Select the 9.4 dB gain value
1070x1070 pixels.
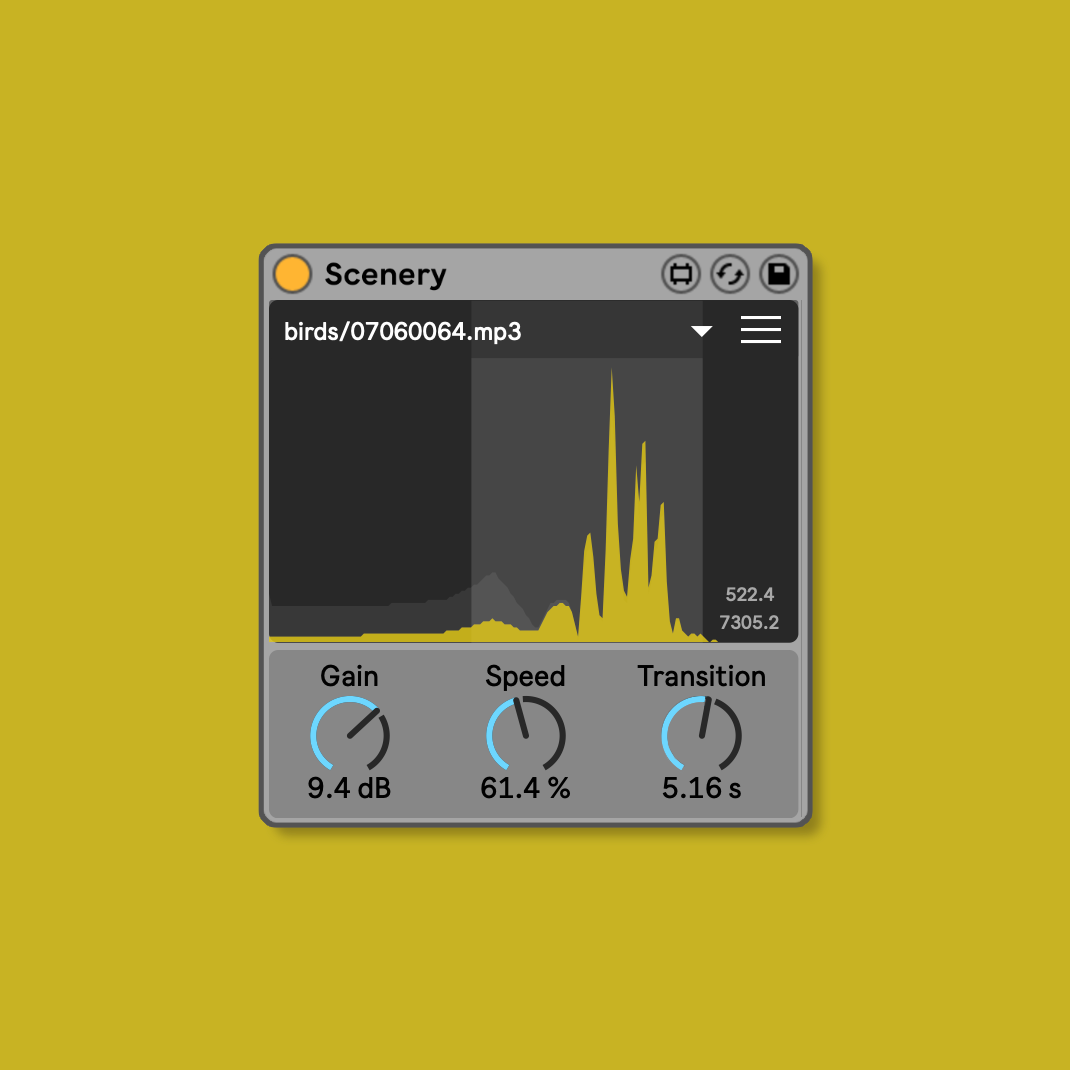(349, 788)
